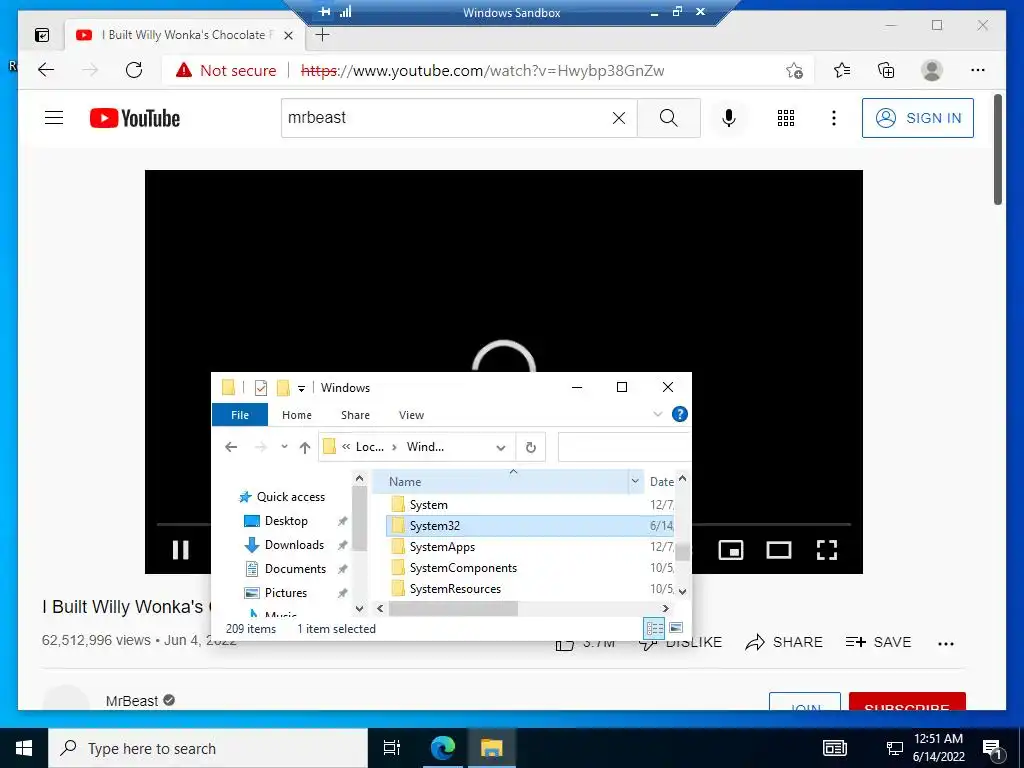Open the taskbar notification center
1024x768 pixels.
[x=992, y=748]
